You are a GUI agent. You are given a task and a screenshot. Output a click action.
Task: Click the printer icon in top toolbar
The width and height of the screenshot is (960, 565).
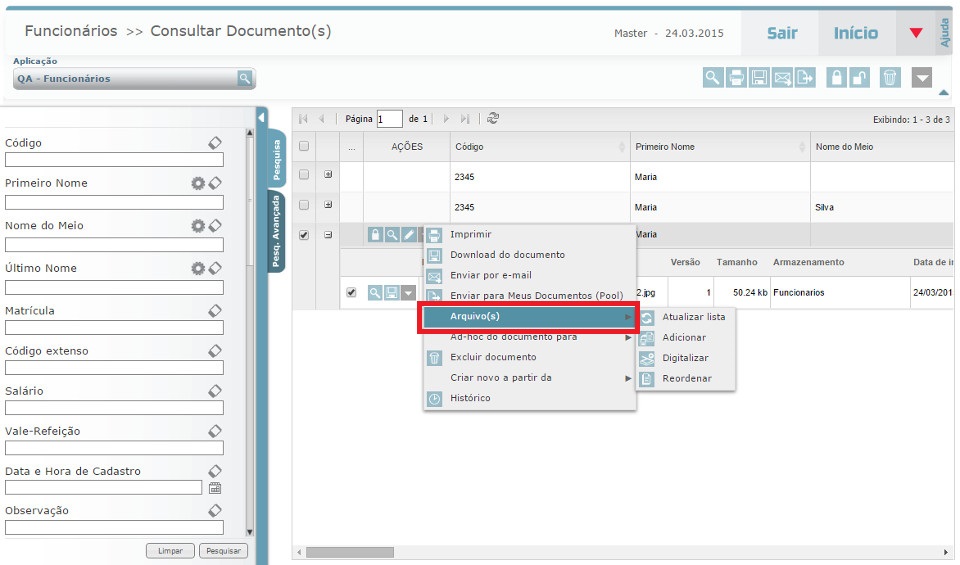coord(736,78)
